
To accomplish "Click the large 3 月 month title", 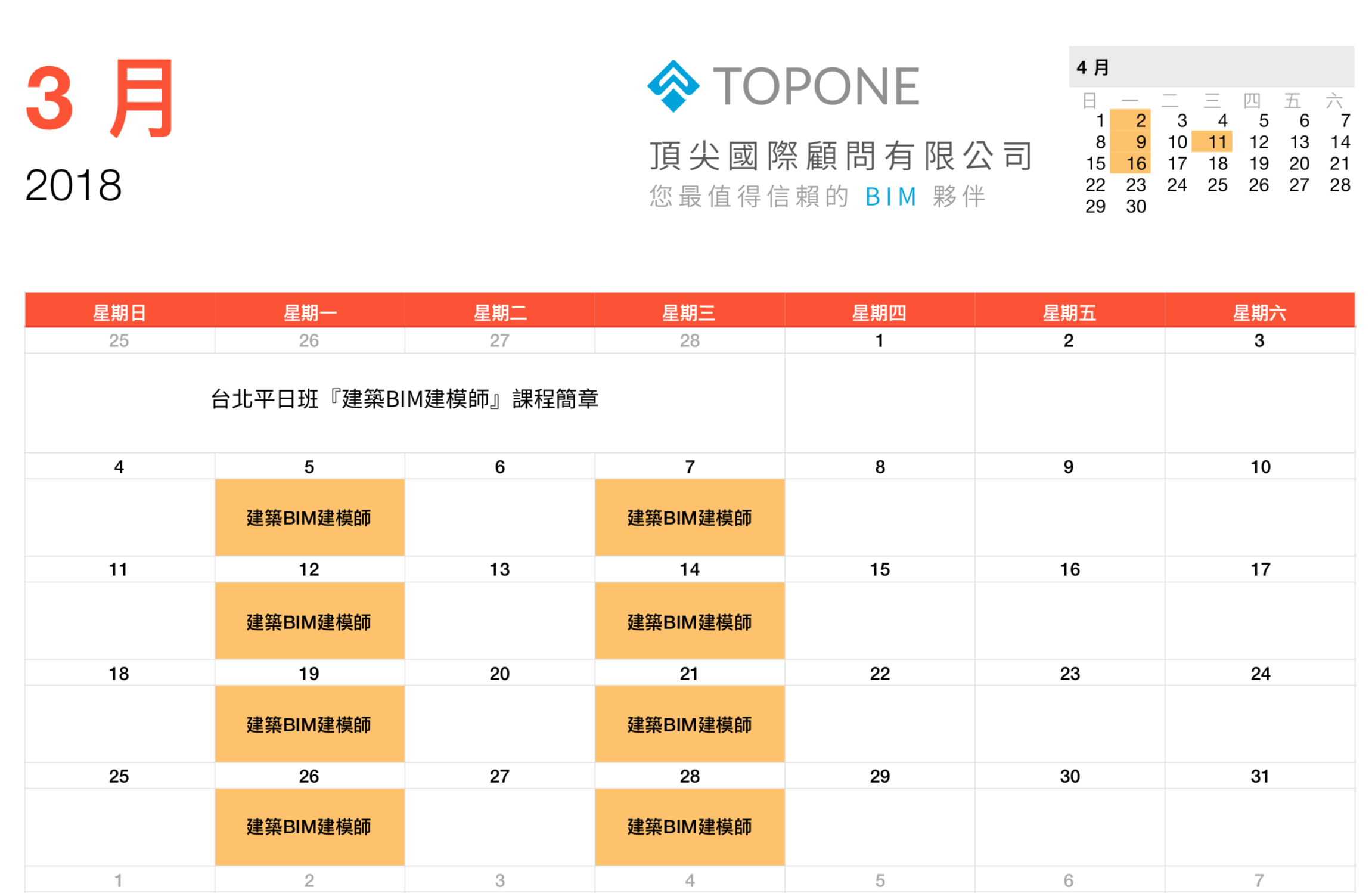I will point(100,99).
